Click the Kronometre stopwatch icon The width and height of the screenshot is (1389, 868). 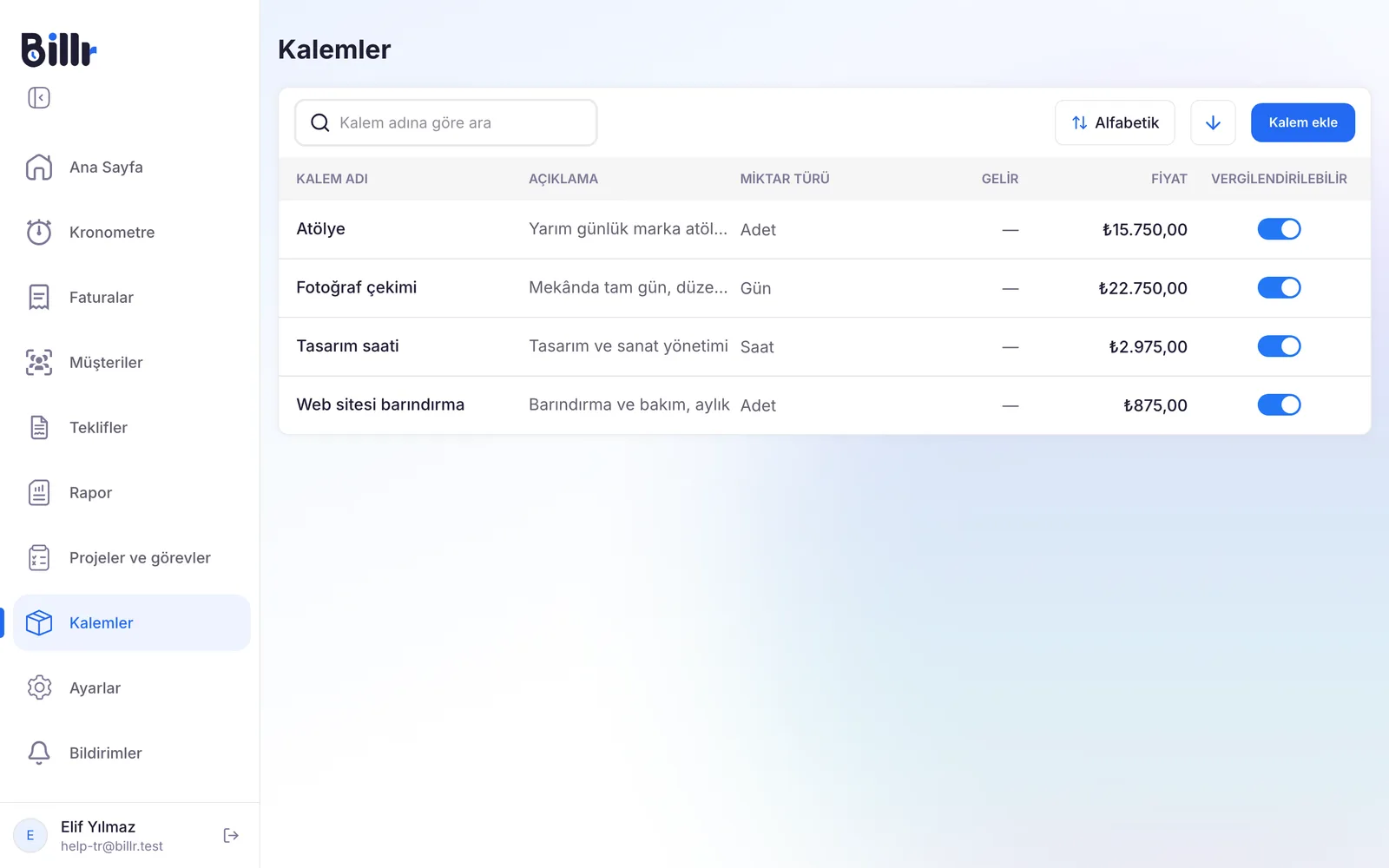pyautogui.click(x=39, y=232)
